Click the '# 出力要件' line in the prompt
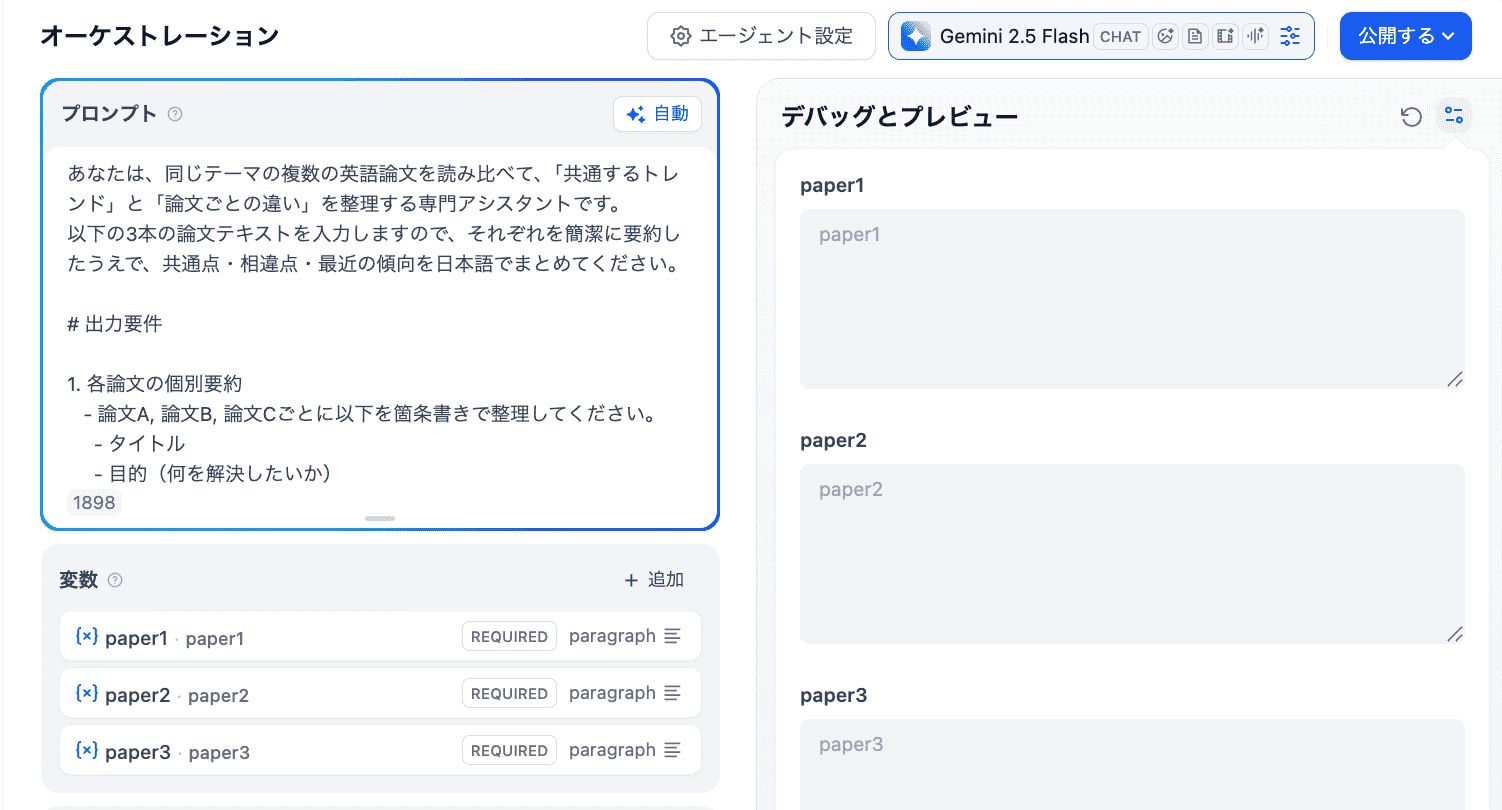This screenshot has height=810, width=1502. click(115, 324)
